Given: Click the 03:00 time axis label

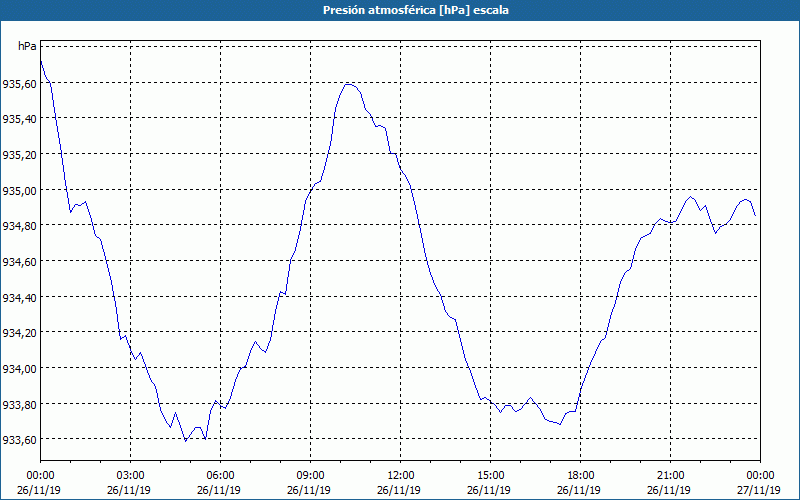Looking at the screenshot, I should 131,476.
